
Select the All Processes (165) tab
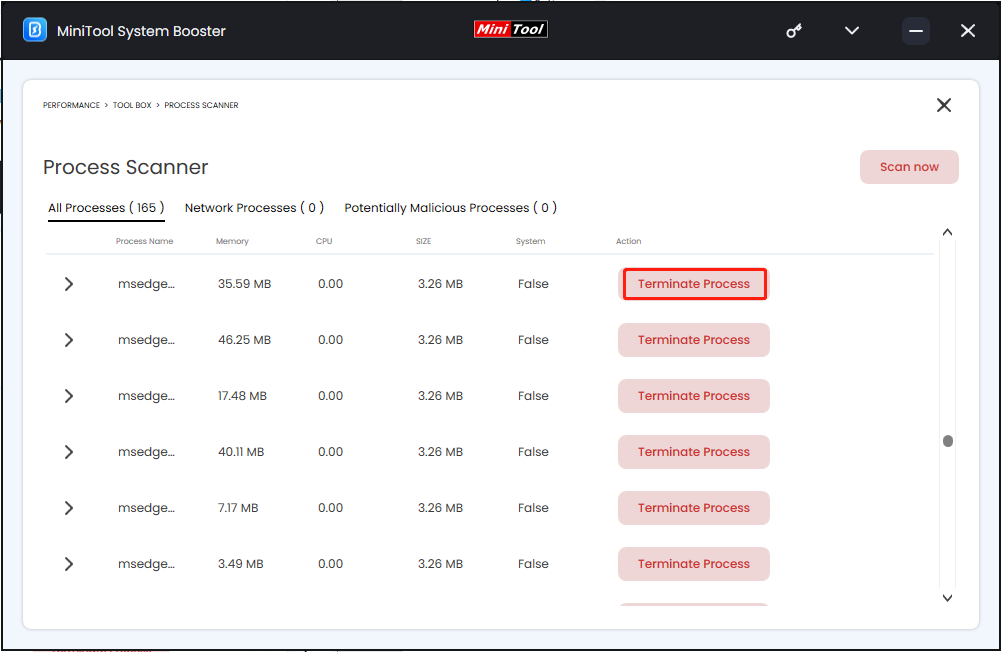pyautogui.click(x=106, y=208)
